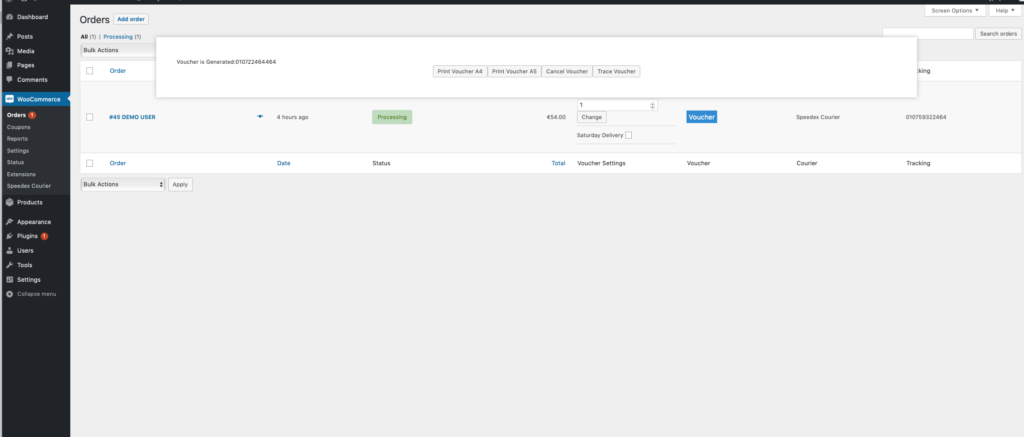Screen dimensions: 1024x437
Task: Click the Change button in voucher settings
Action: pyautogui.click(x=592, y=117)
